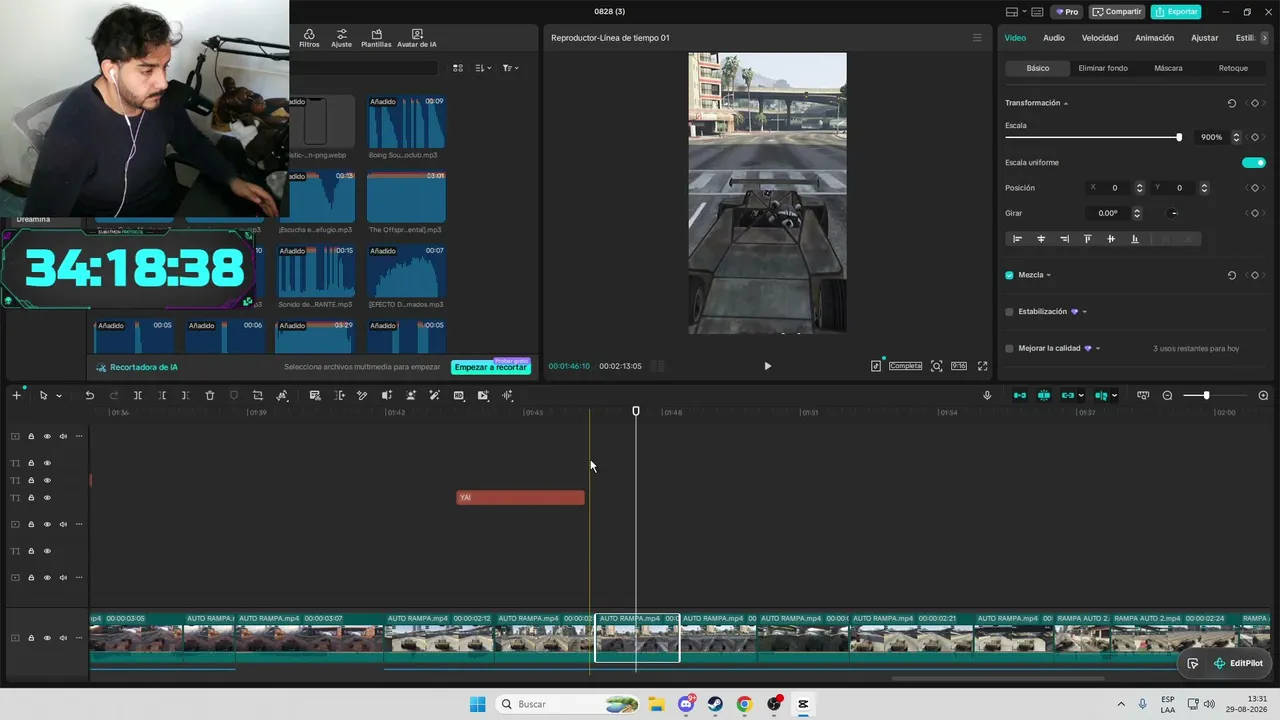Viewport: 1280px width, 720px height.
Task: Align clip to top edge
Action: (1087, 239)
